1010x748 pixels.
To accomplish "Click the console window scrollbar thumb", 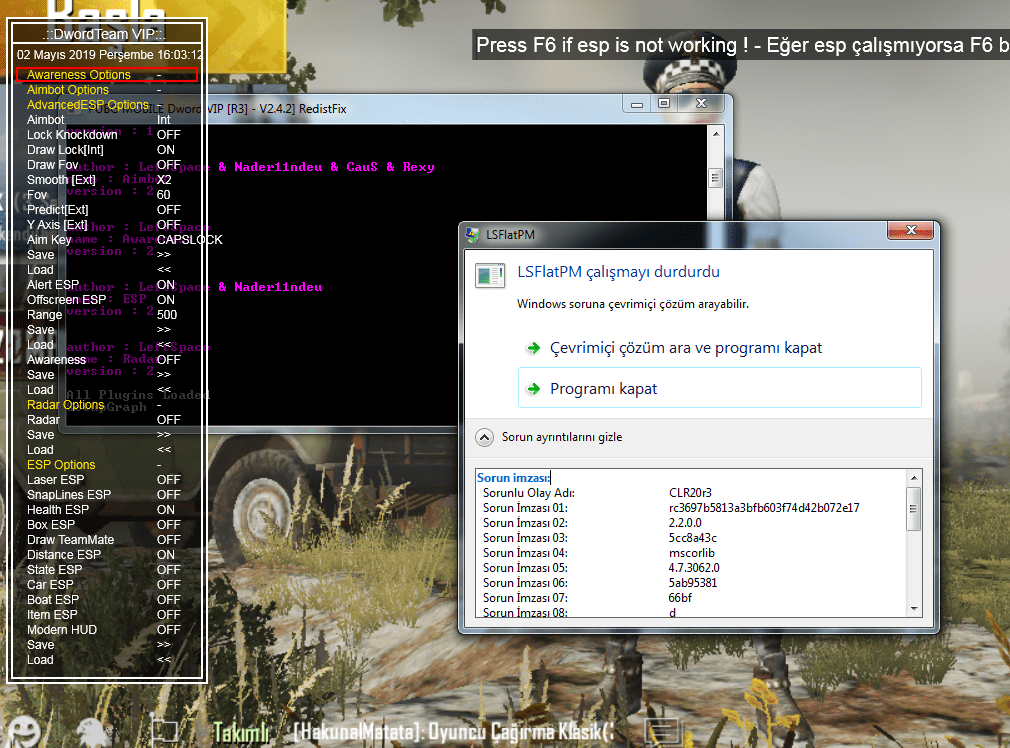I will tap(715, 178).
